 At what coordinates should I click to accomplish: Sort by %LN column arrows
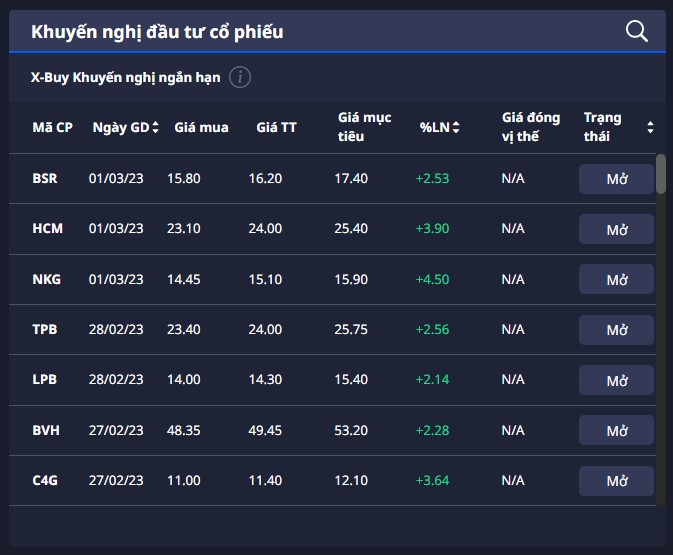(x=456, y=127)
